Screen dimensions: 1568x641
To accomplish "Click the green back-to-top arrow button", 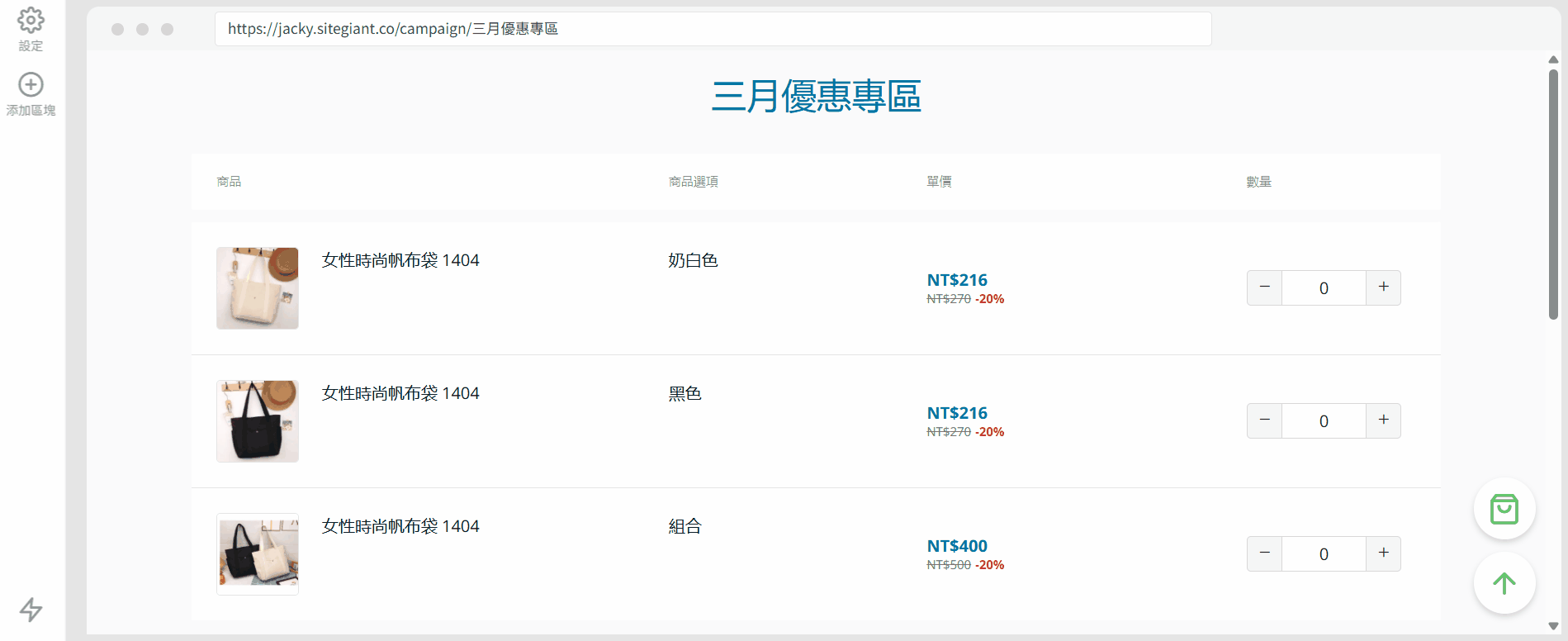I will tap(1504, 584).
